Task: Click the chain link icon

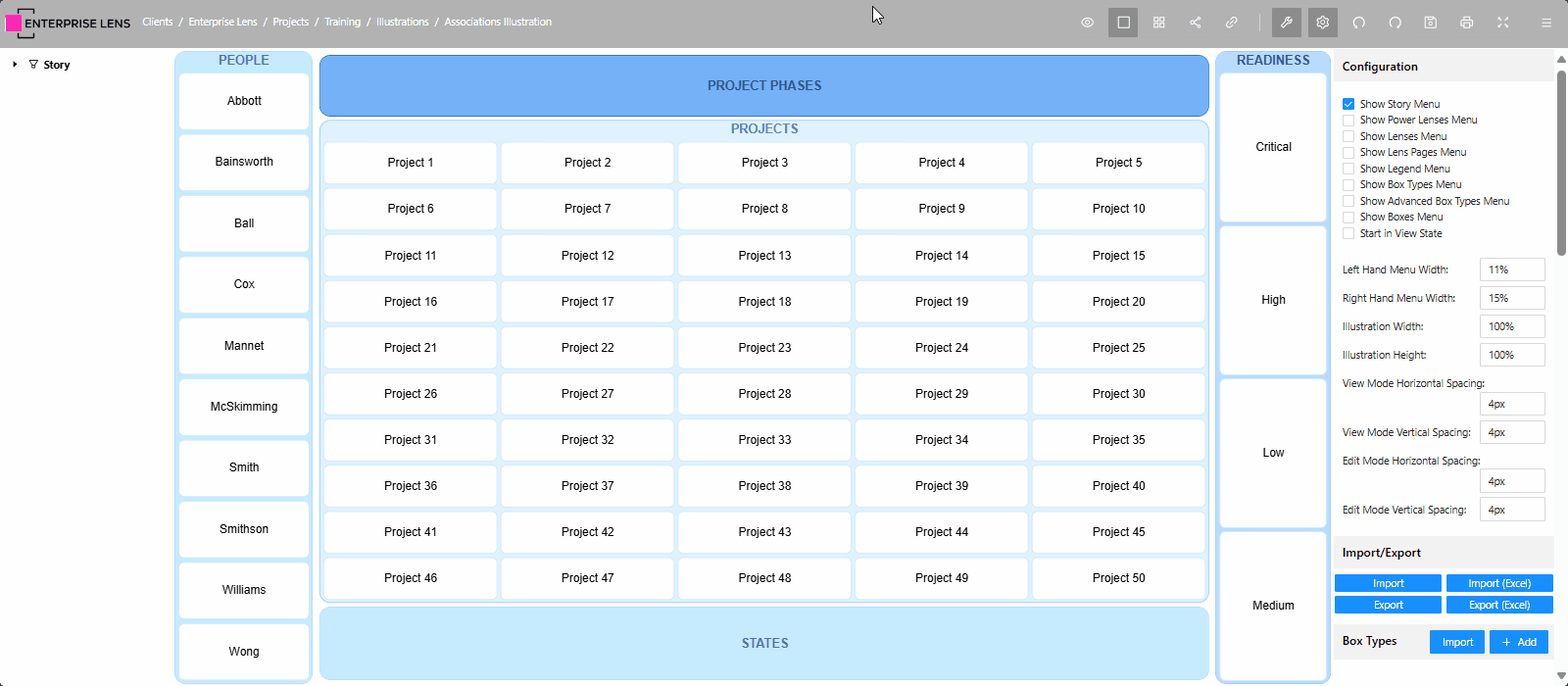Action: click(x=1232, y=23)
